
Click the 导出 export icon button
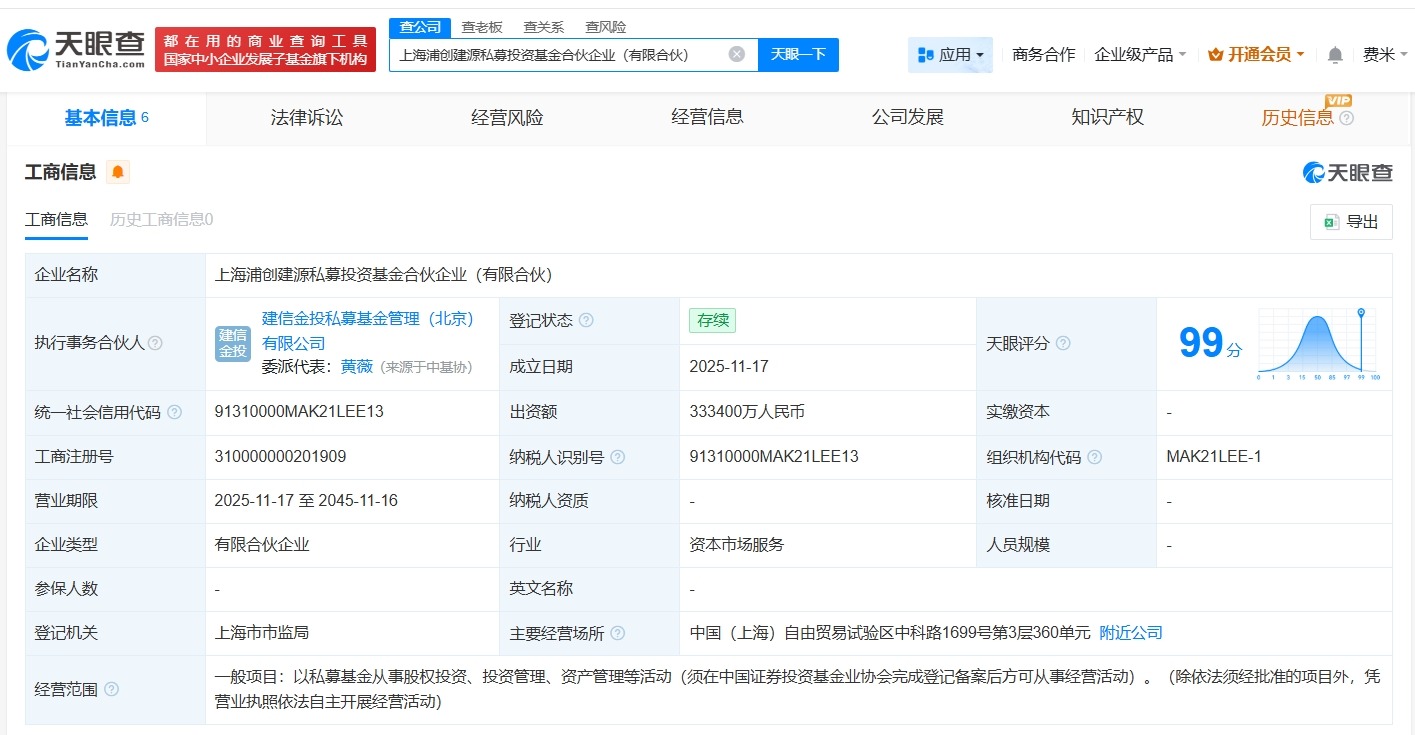1350,222
